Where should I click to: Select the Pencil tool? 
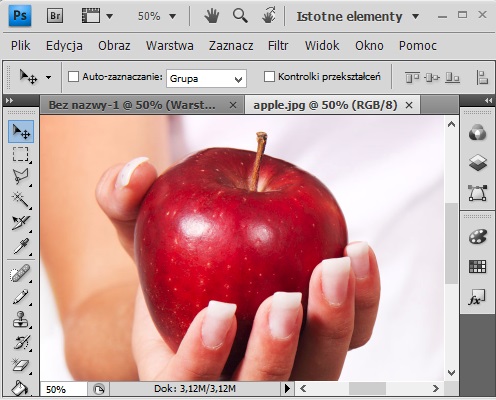pos(21,297)
